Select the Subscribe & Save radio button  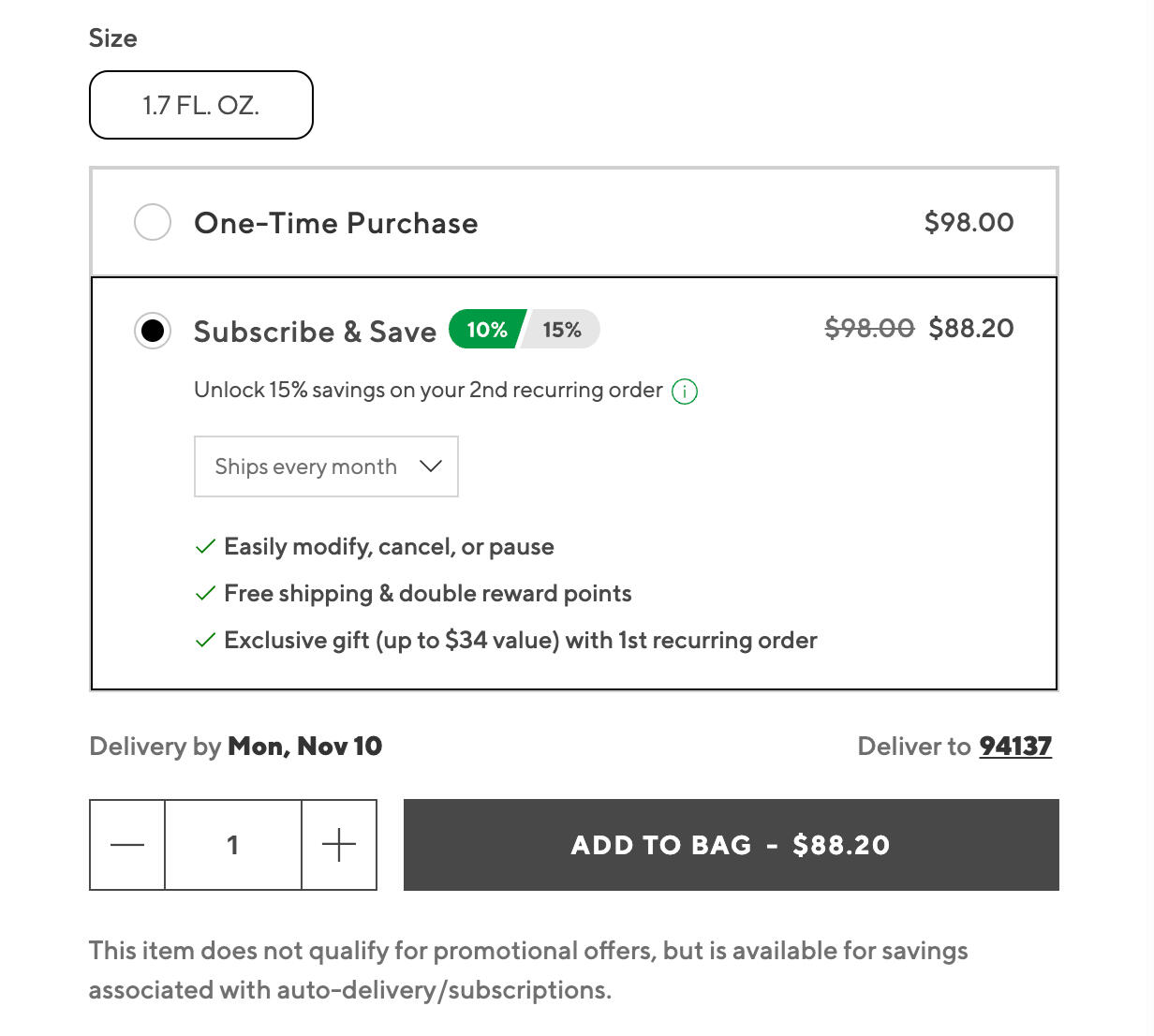pos(153,331)
